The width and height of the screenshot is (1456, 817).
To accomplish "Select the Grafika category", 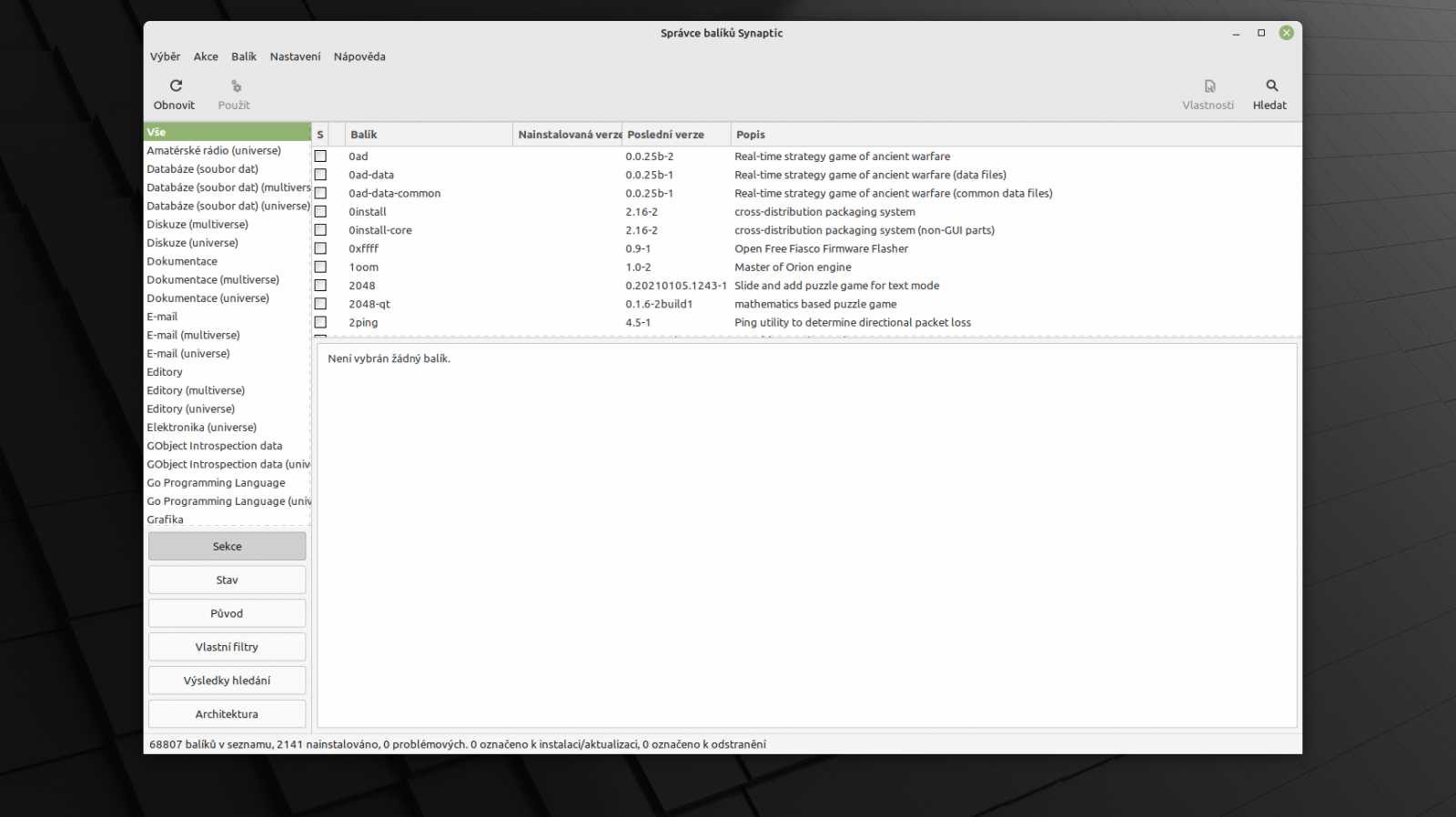I will coord(227,519).
